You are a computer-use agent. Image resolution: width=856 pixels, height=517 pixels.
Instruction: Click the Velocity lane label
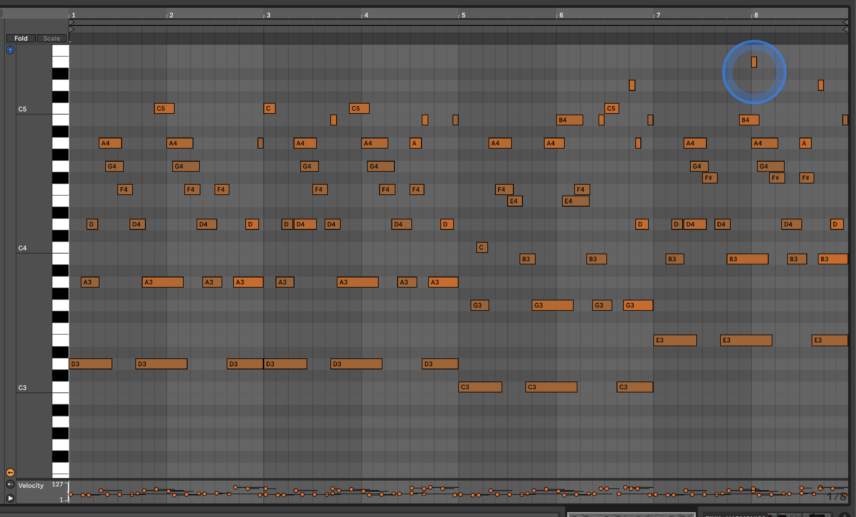click(x=31, y=485)
